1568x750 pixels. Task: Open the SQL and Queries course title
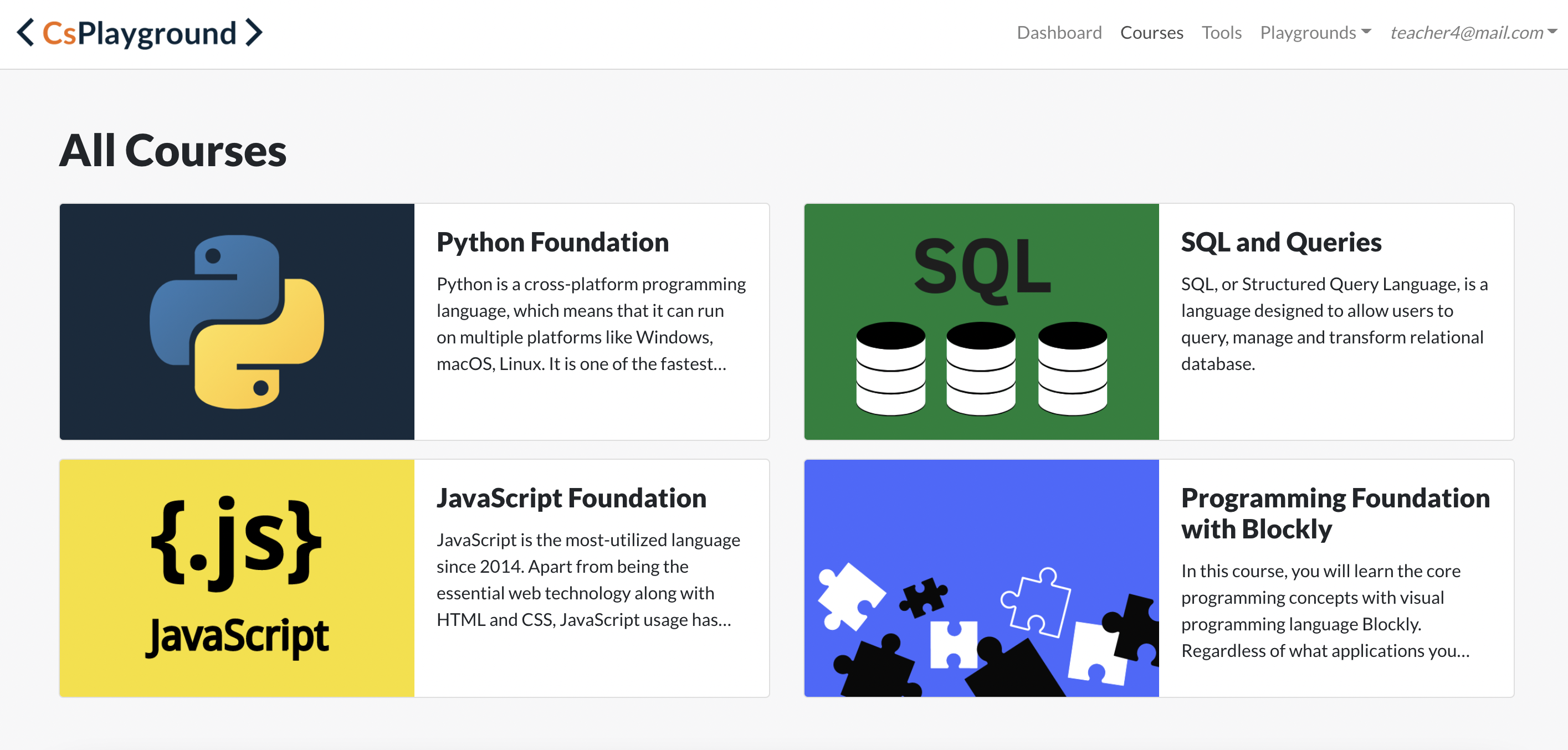click(x=1280, y=242)
